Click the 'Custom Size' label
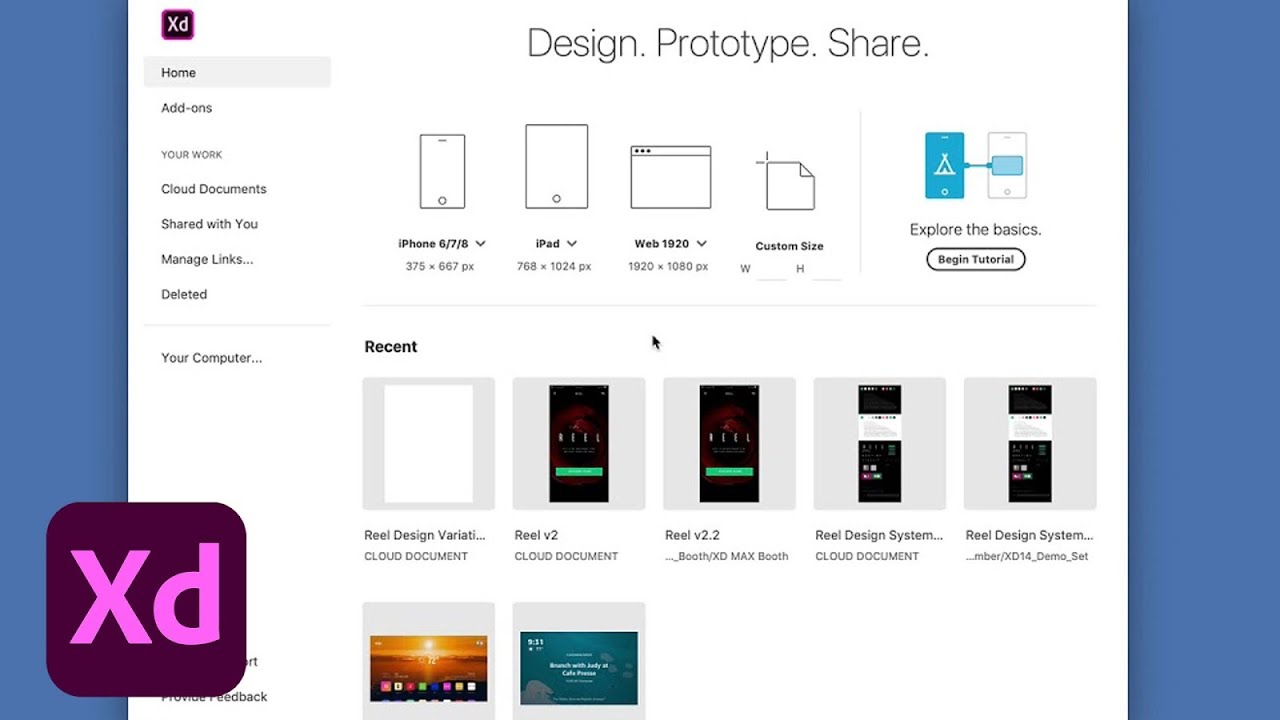 [x=789, y=246]
